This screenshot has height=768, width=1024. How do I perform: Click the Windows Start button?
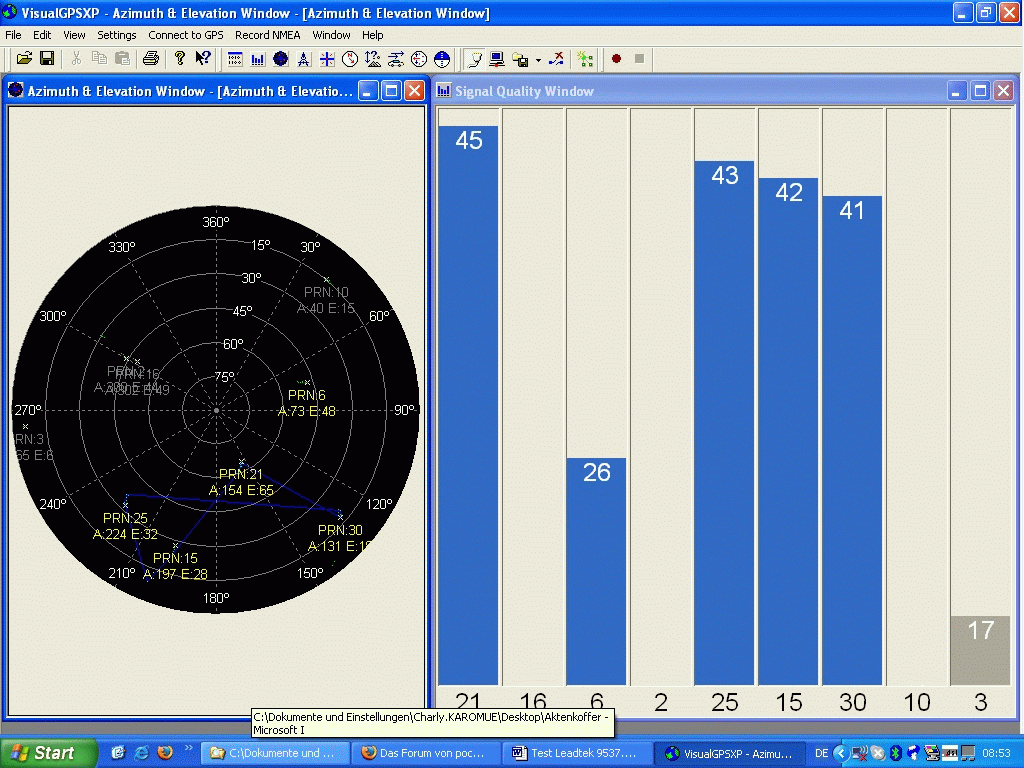tap(48, 753)
